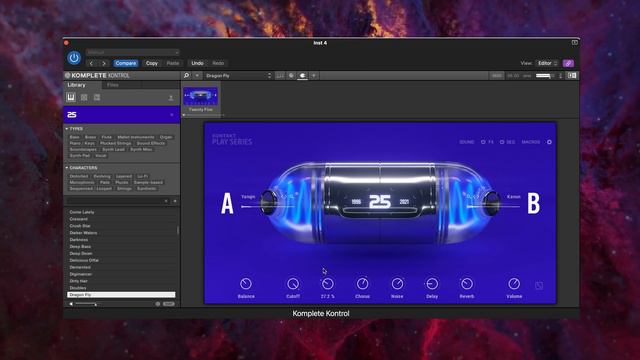Click the Delay knob
Screen dimensions: 640x360
[x=432, y=284]
